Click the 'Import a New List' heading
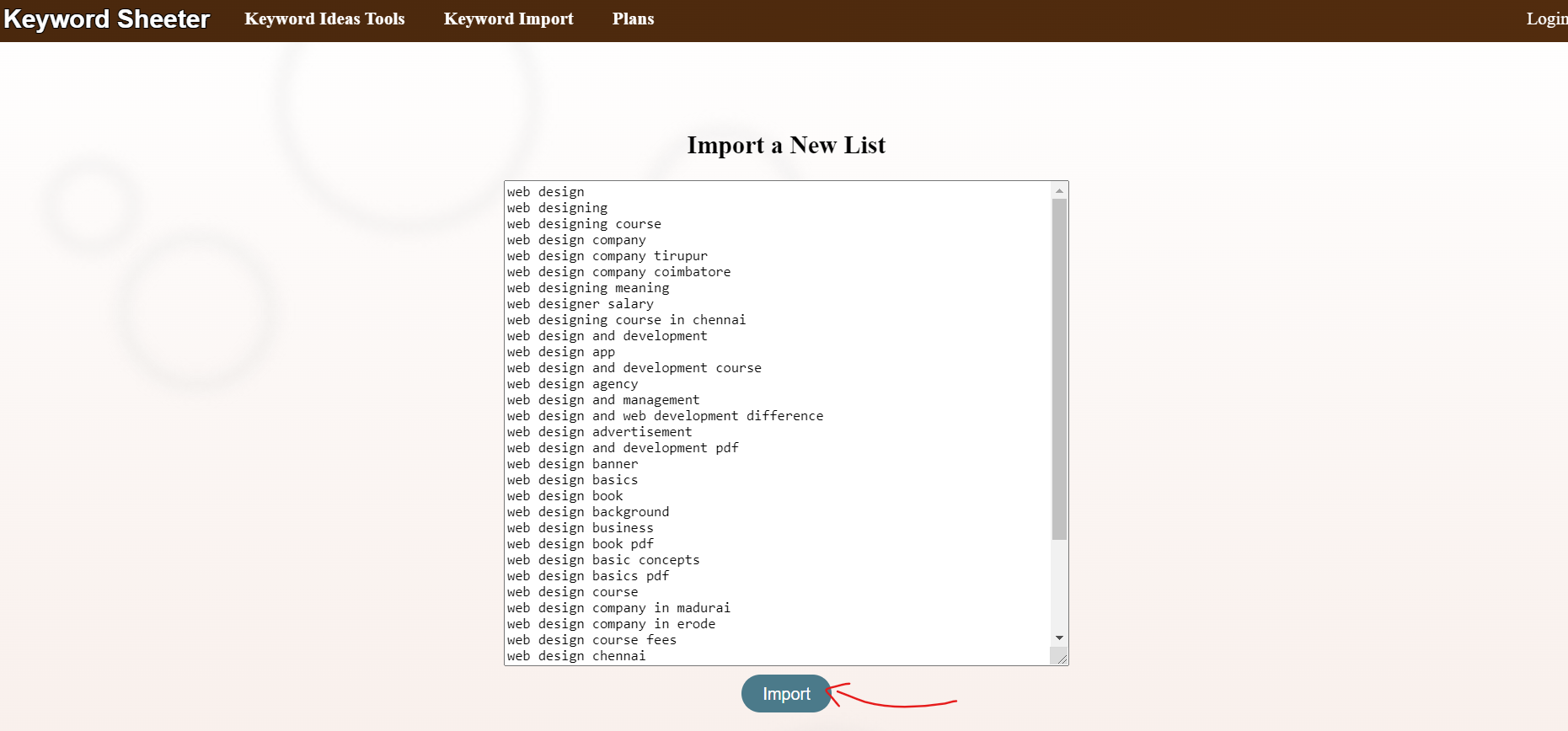1568x731 pixels. tap(786, 145)
